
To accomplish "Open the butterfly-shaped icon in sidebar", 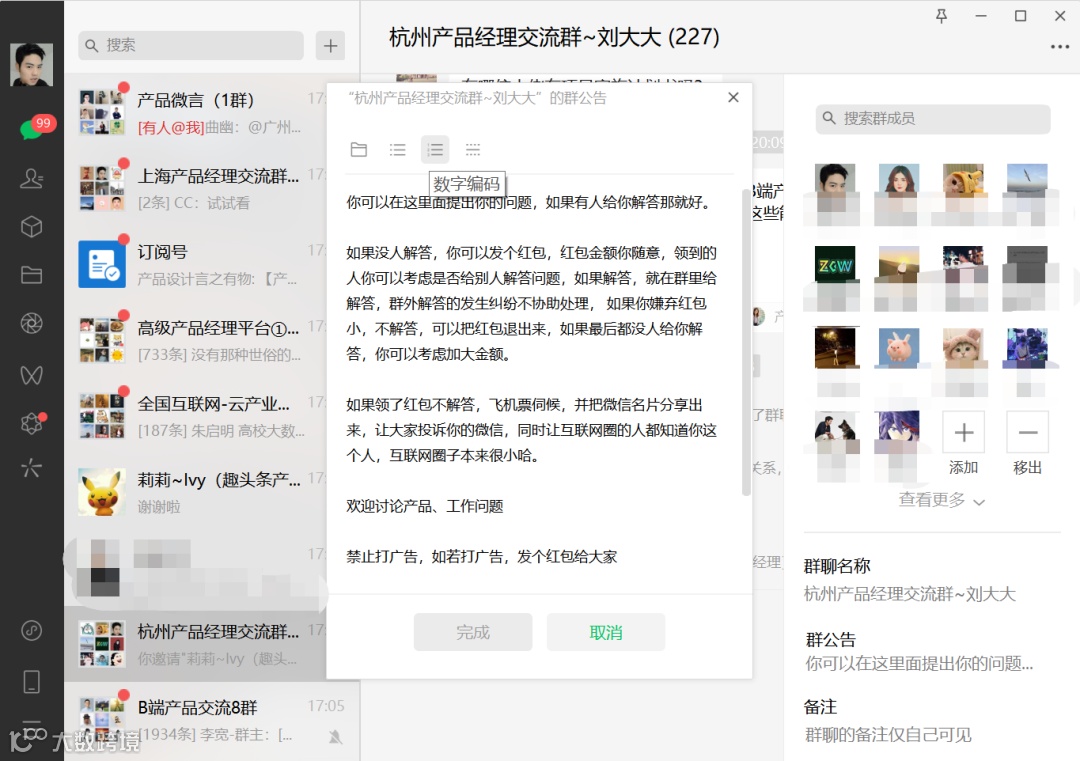I will tap(31, 375).
